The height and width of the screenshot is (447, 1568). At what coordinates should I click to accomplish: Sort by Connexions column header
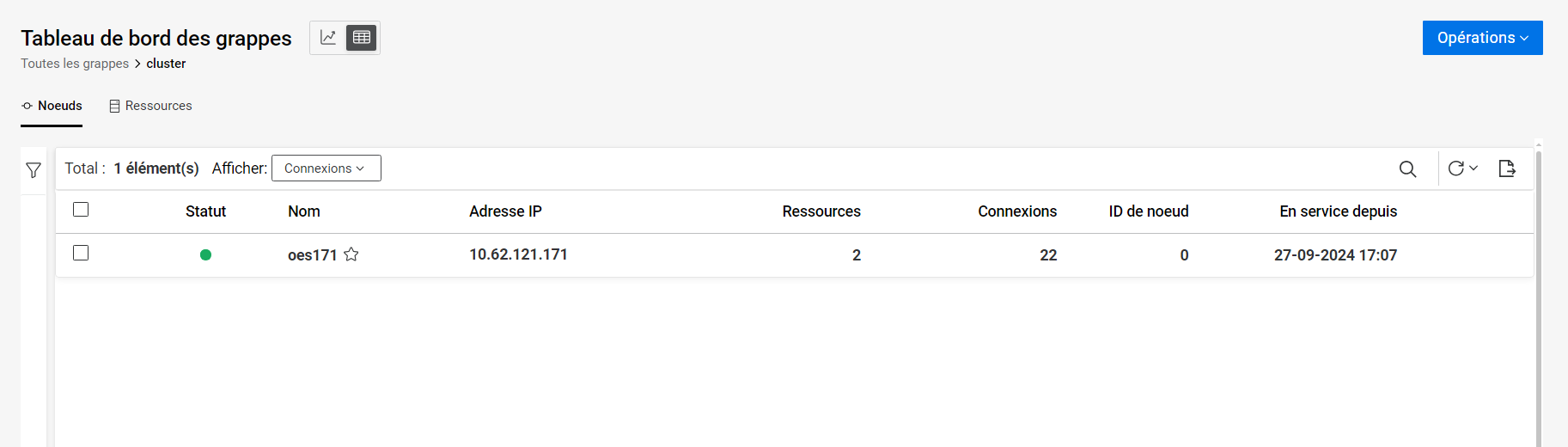(1017, 211)
